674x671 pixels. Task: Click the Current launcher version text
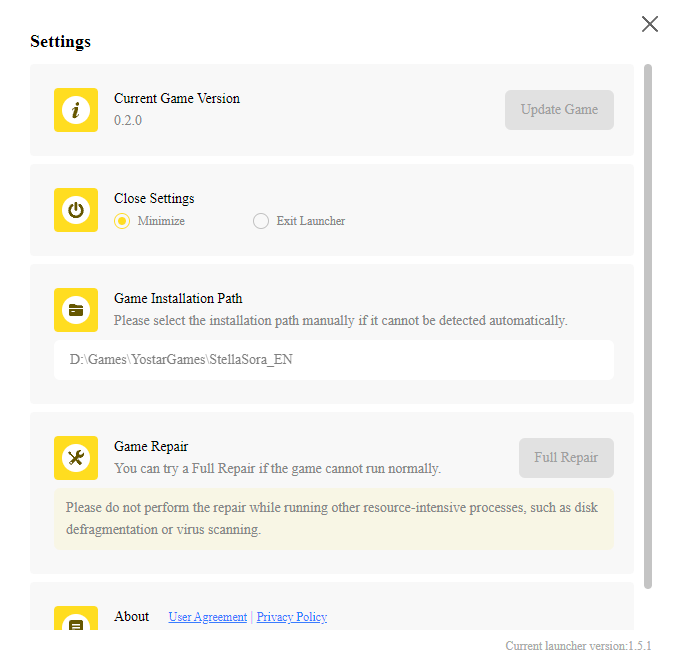pyautogui.click(x=578, y=646)
